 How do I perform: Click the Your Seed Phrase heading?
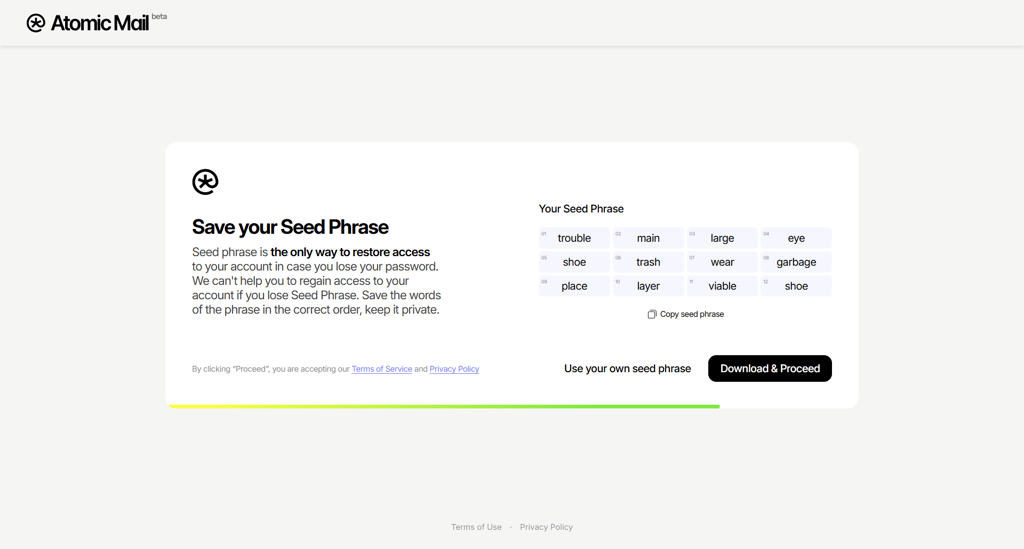581,209
